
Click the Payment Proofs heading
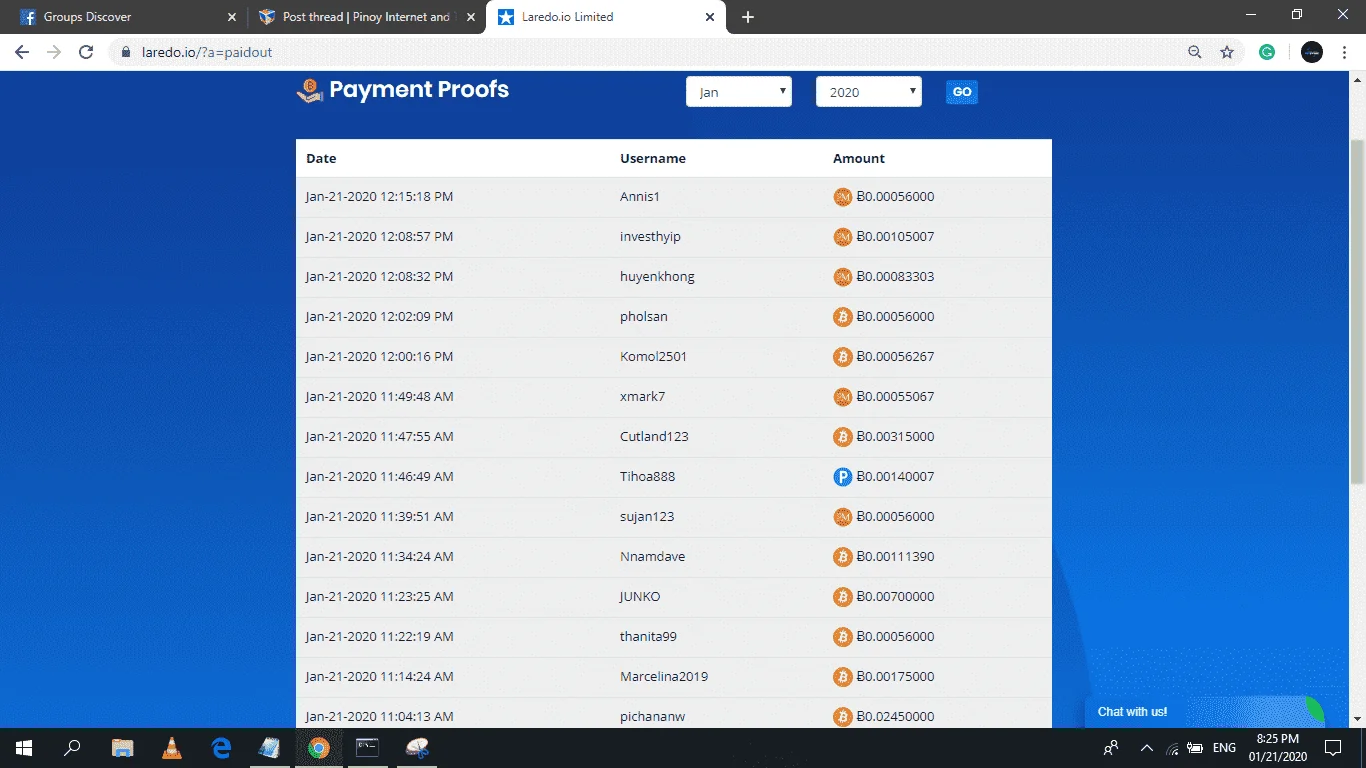(419, 90)
